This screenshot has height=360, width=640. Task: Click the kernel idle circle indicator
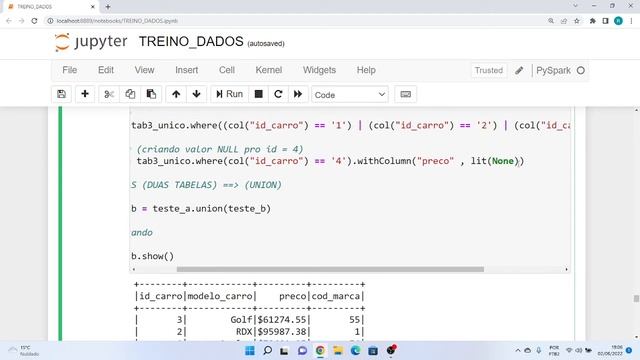click(x=580, y=70)
